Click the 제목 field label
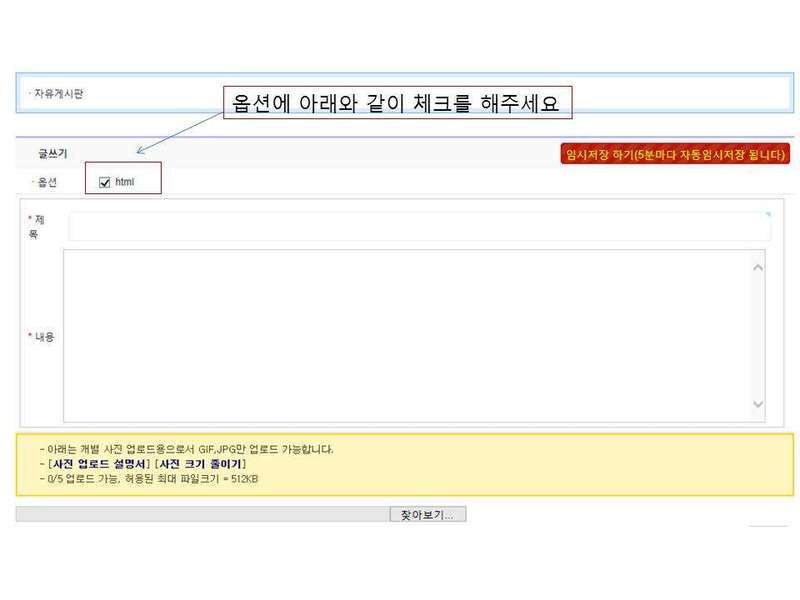The width and height of the screenshot is (800, 600). [36, 227]
